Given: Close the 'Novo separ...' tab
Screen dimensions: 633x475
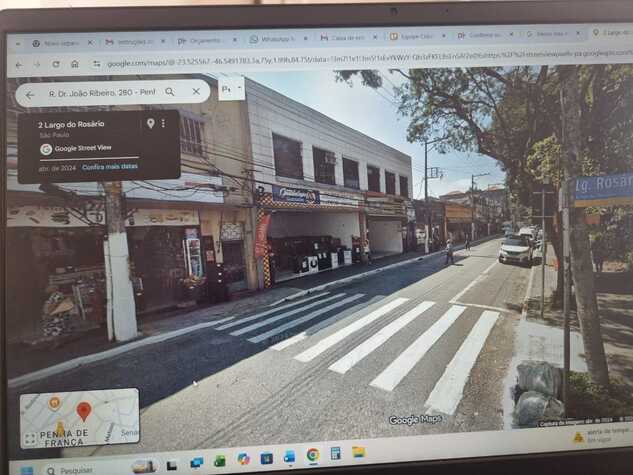Looking at the screenshot, I should point(90,42).
